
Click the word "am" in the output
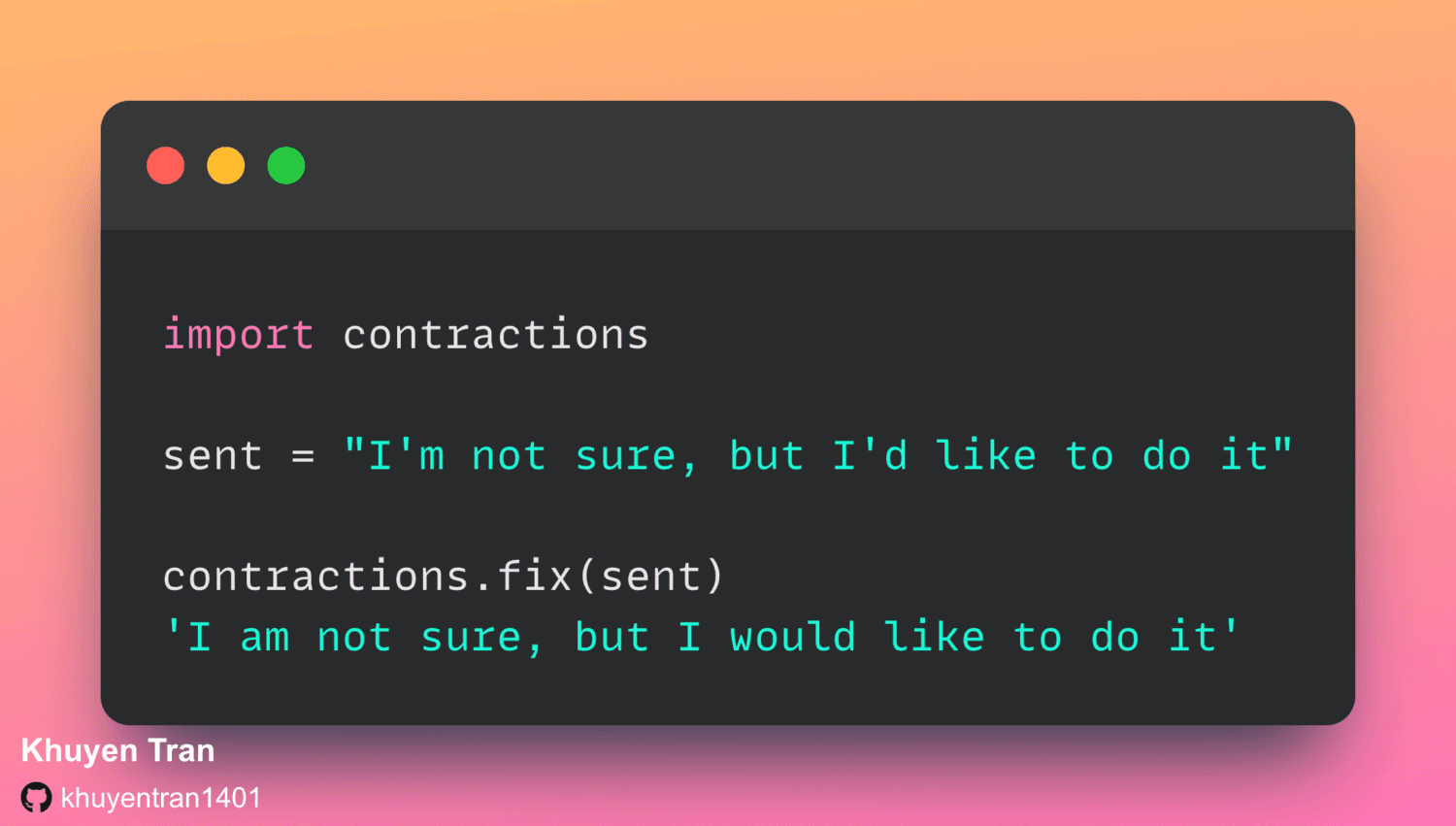(x=265, y=638)
